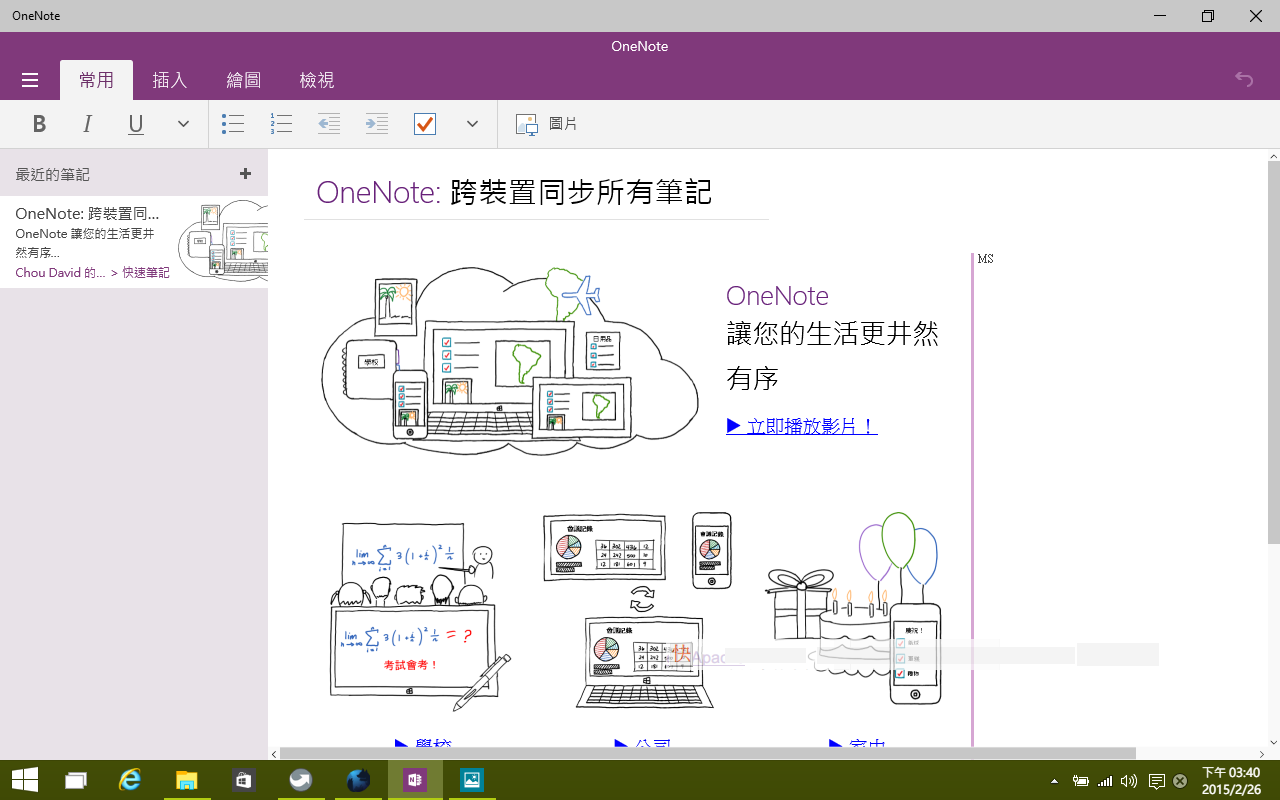This screenshot has width=1280, height=800.
Task: Add a new note with plus icon
Action: click(245, 174)
